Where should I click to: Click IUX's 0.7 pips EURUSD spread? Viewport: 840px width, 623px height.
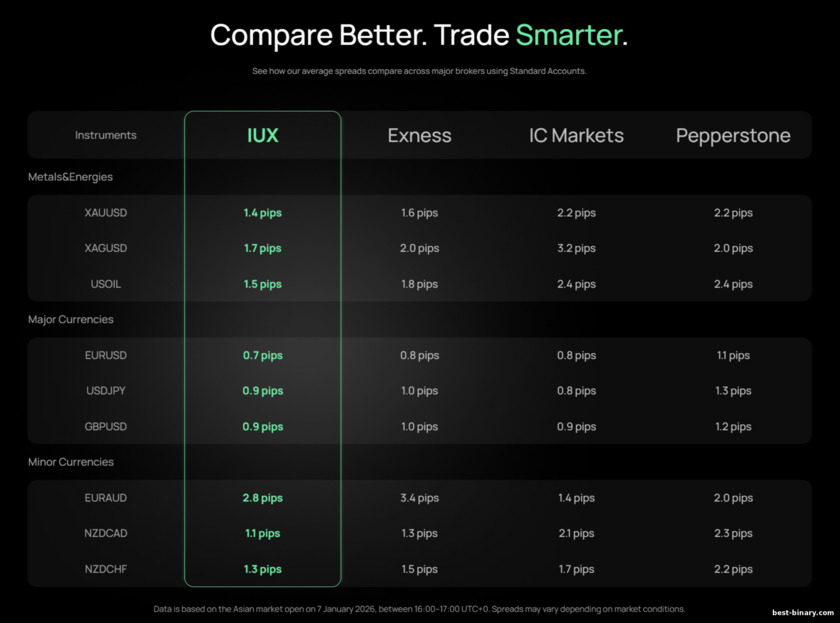(262, 355)
